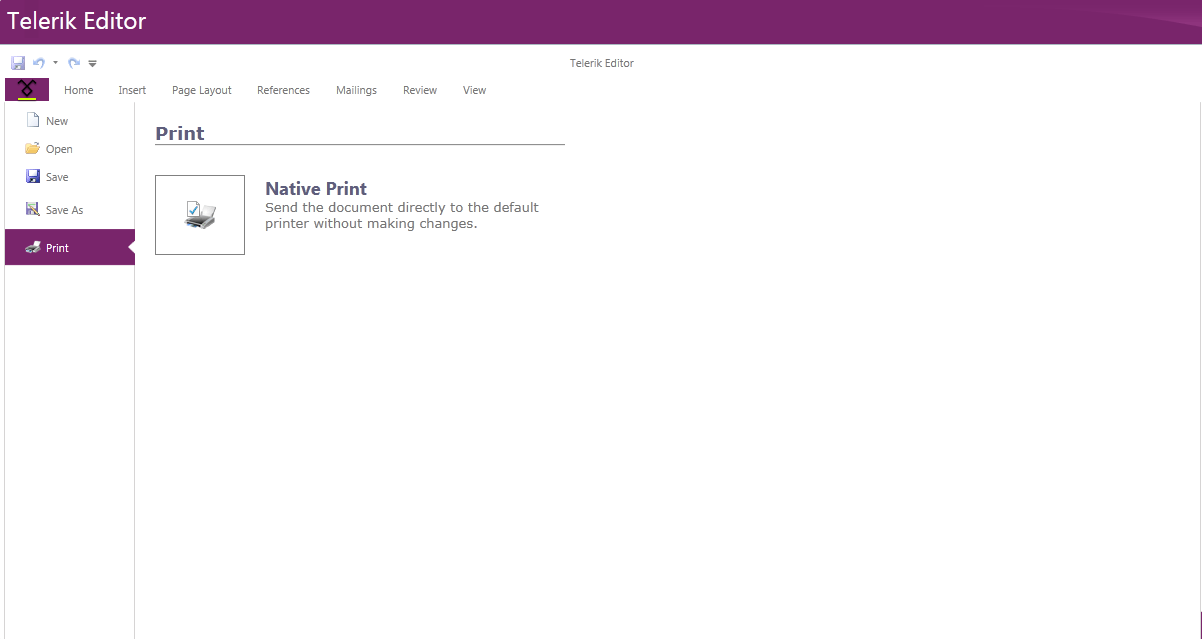Select Print in the backstage menu
Screen dimensions: 1202x639
click(70, 247)
